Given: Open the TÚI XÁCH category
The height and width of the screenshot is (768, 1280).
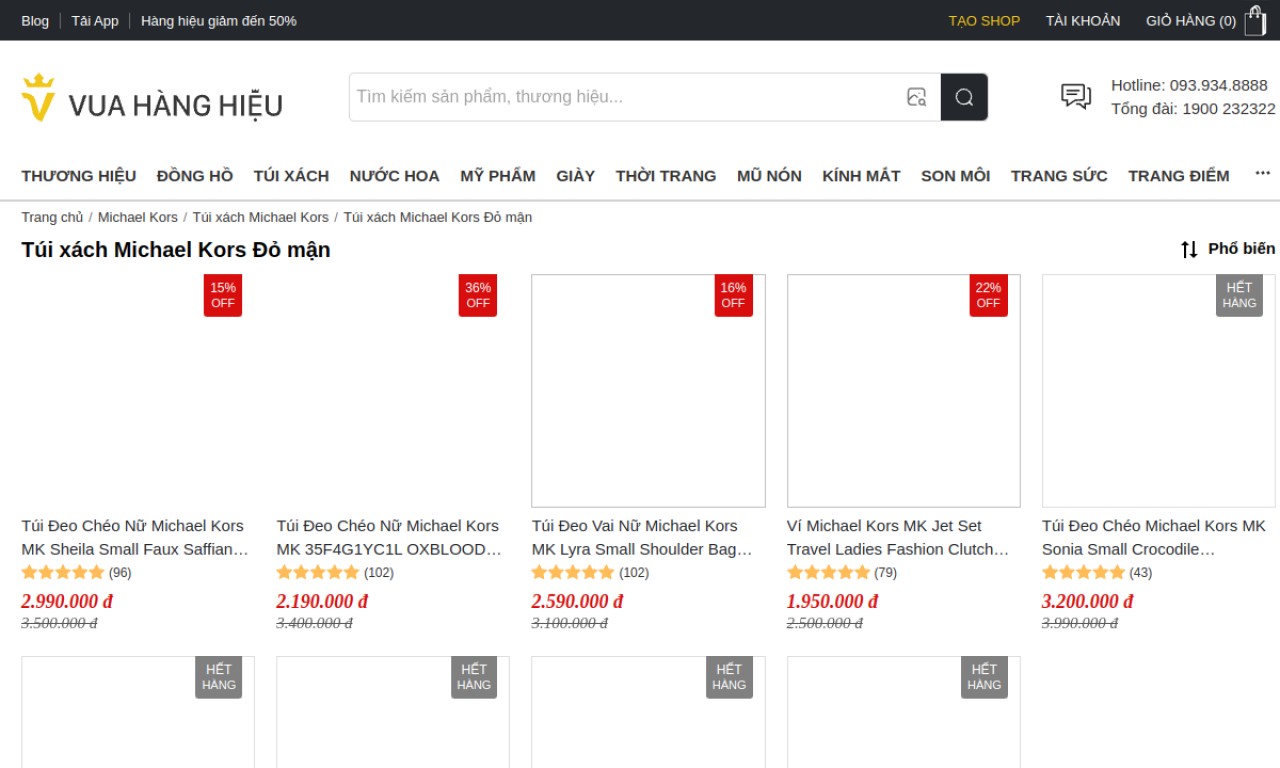Looking at the screenshot, I should pos(291,176).
